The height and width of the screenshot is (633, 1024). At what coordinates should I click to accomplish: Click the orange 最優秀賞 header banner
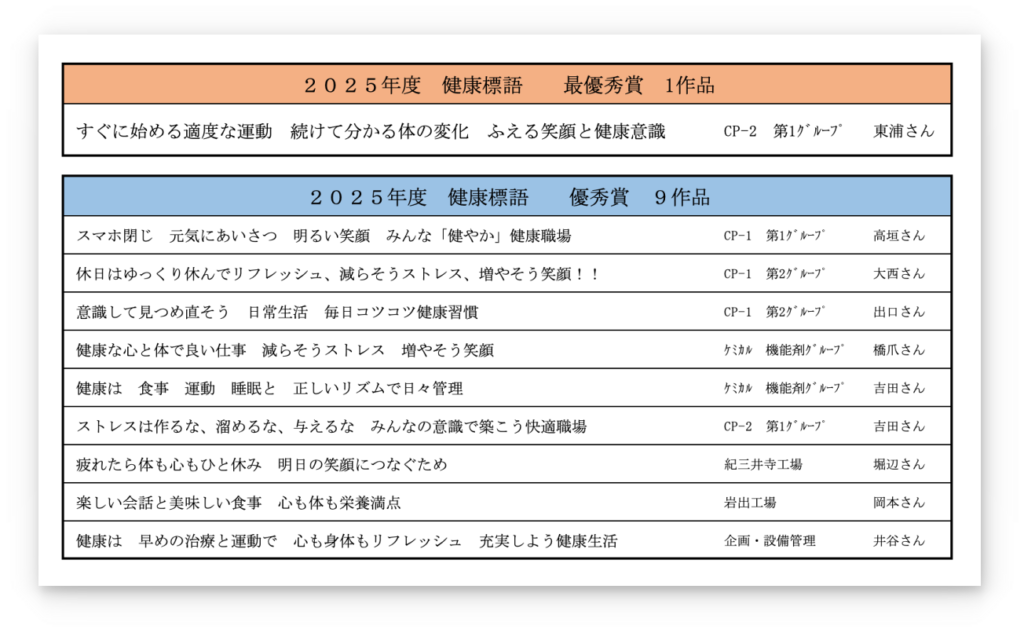click(x=508, y=85)
